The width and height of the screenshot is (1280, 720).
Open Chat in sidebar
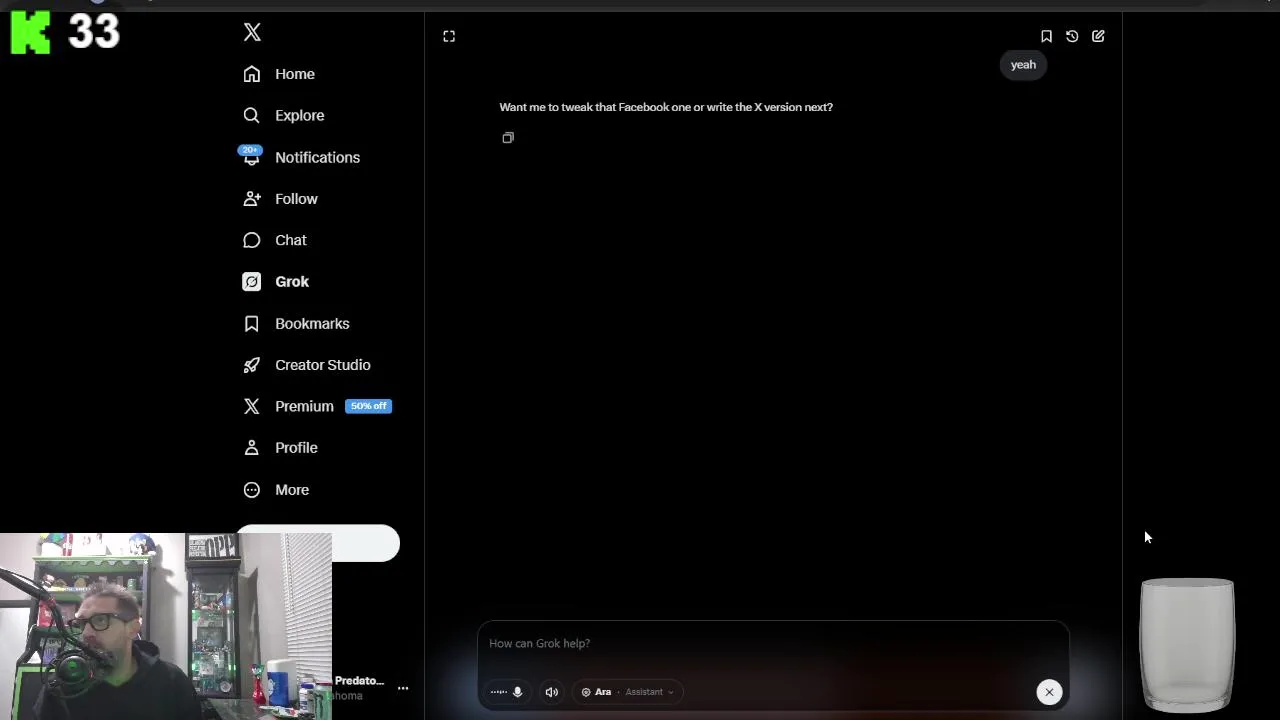click(x=275, y=240)
